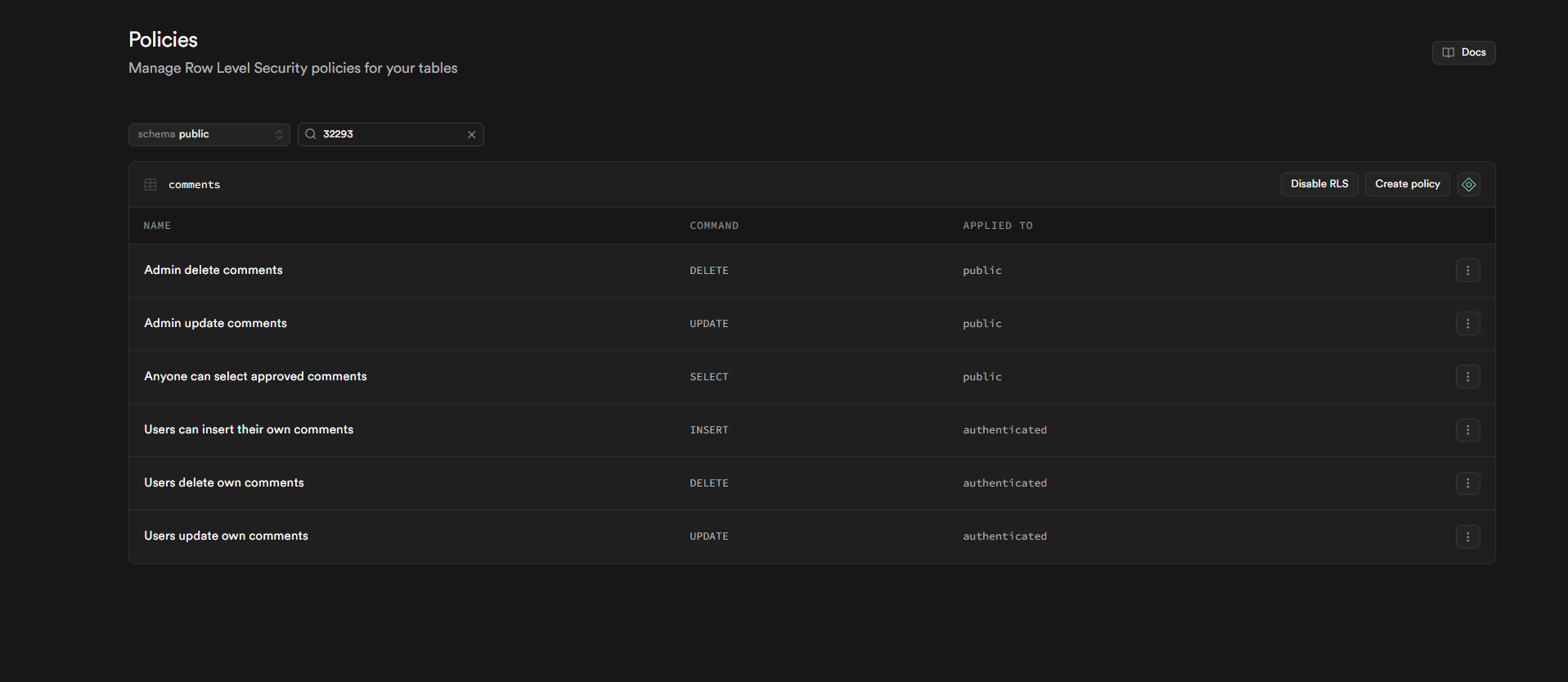Click the COMMAND column header
The width and height of the screenshot is (1568, 682).
713,226
